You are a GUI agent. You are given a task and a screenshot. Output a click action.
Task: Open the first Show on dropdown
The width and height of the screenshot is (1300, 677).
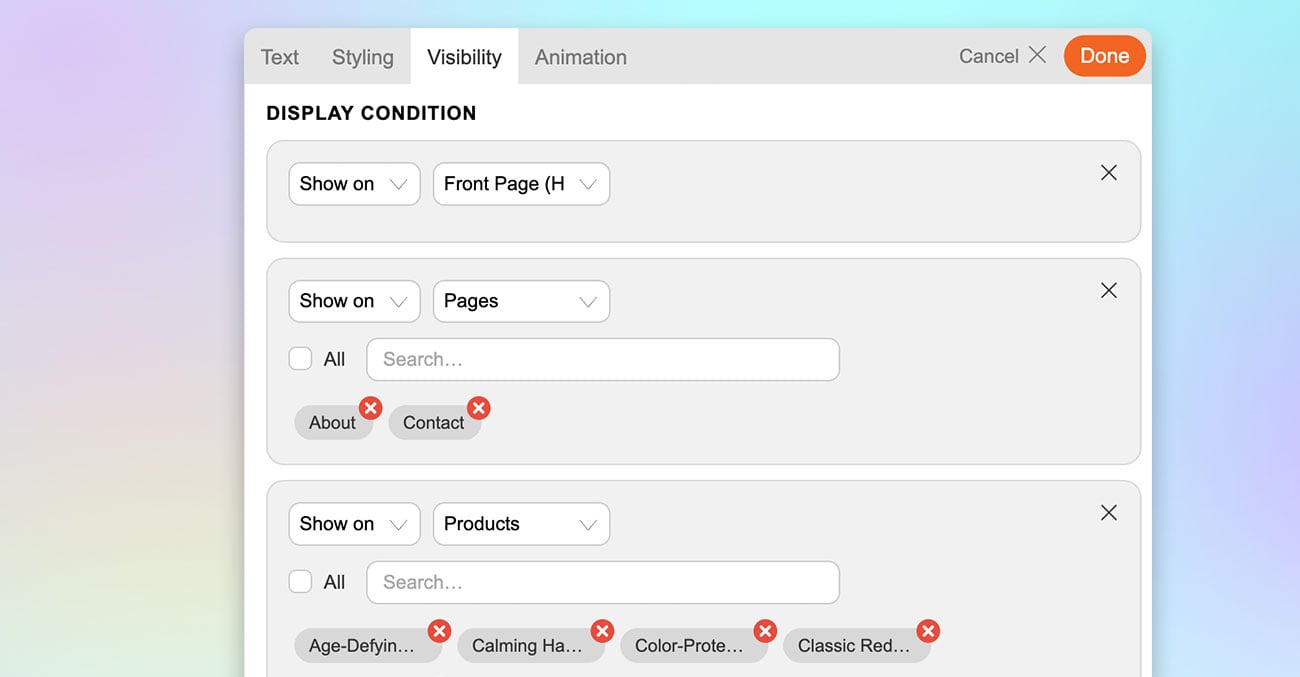(x=354, y=183)
